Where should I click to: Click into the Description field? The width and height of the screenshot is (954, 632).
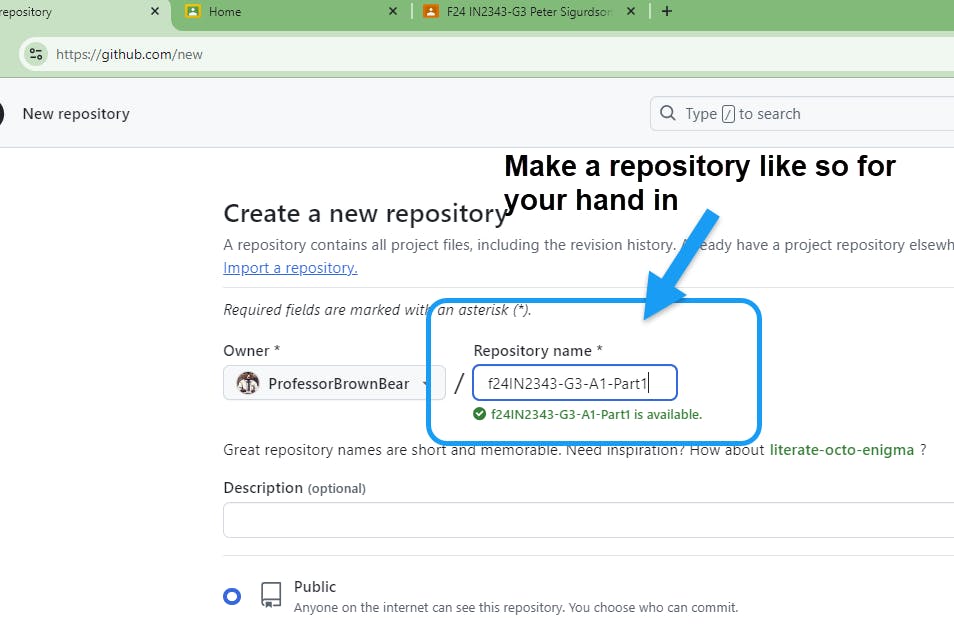(588, 520)
